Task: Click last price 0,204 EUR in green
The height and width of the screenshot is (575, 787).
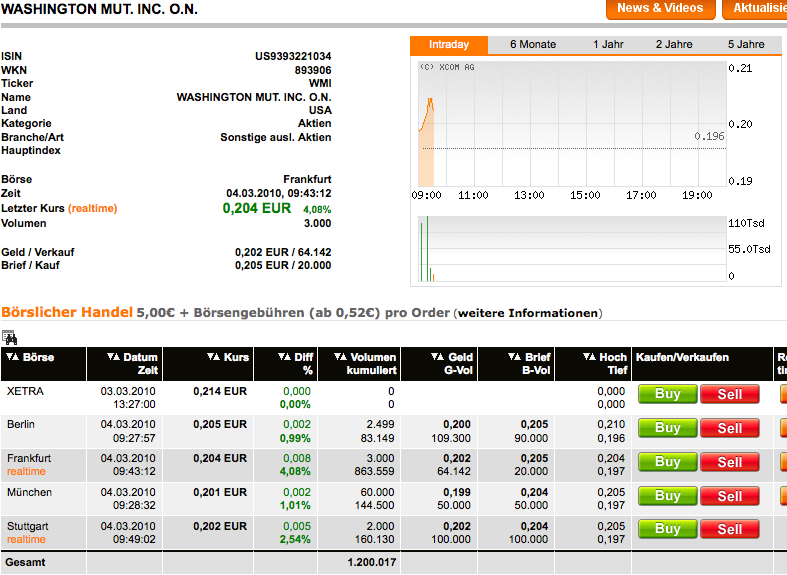Action: point(256,208)
